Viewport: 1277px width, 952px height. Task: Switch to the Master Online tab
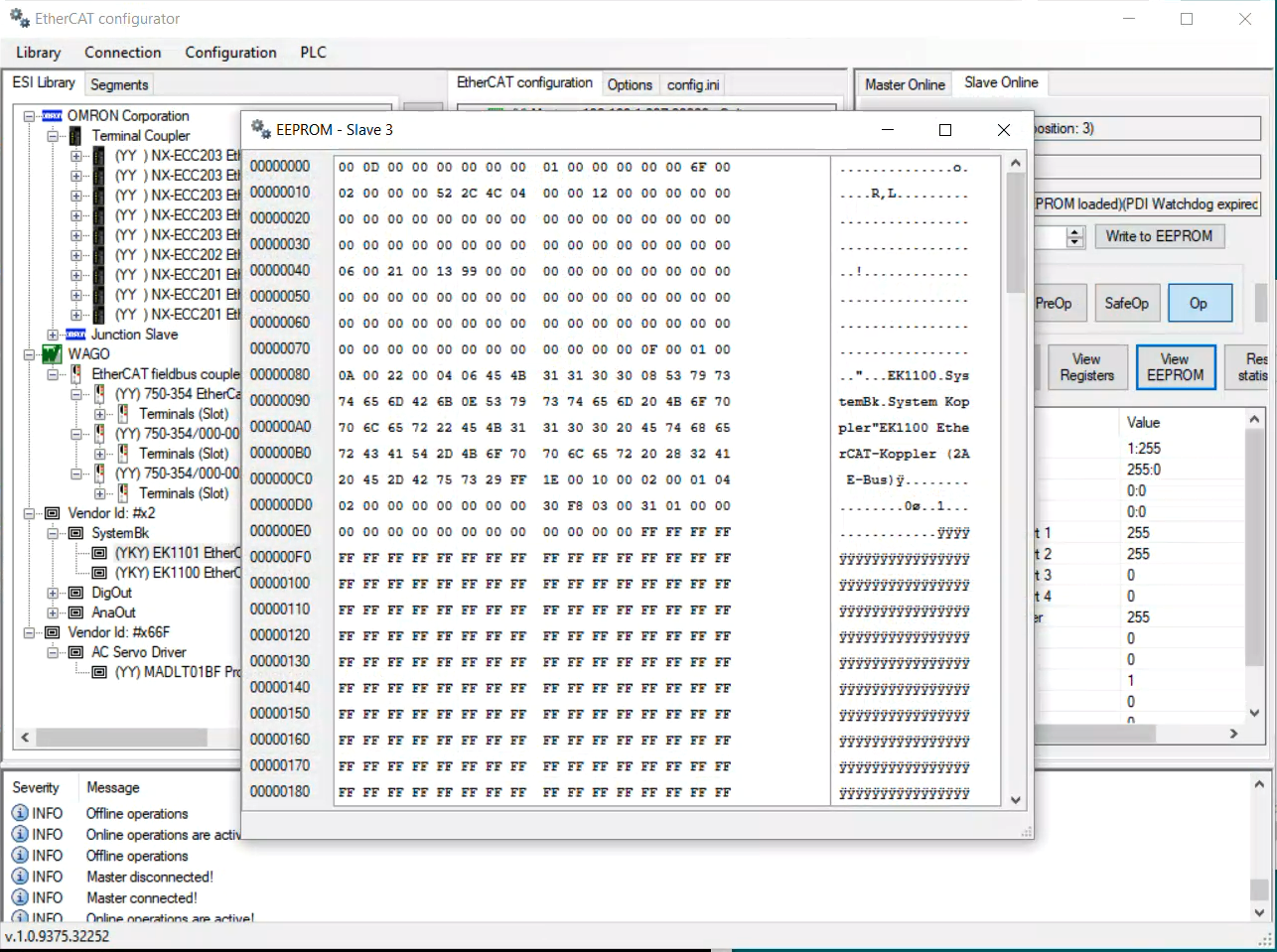(904, 84)
